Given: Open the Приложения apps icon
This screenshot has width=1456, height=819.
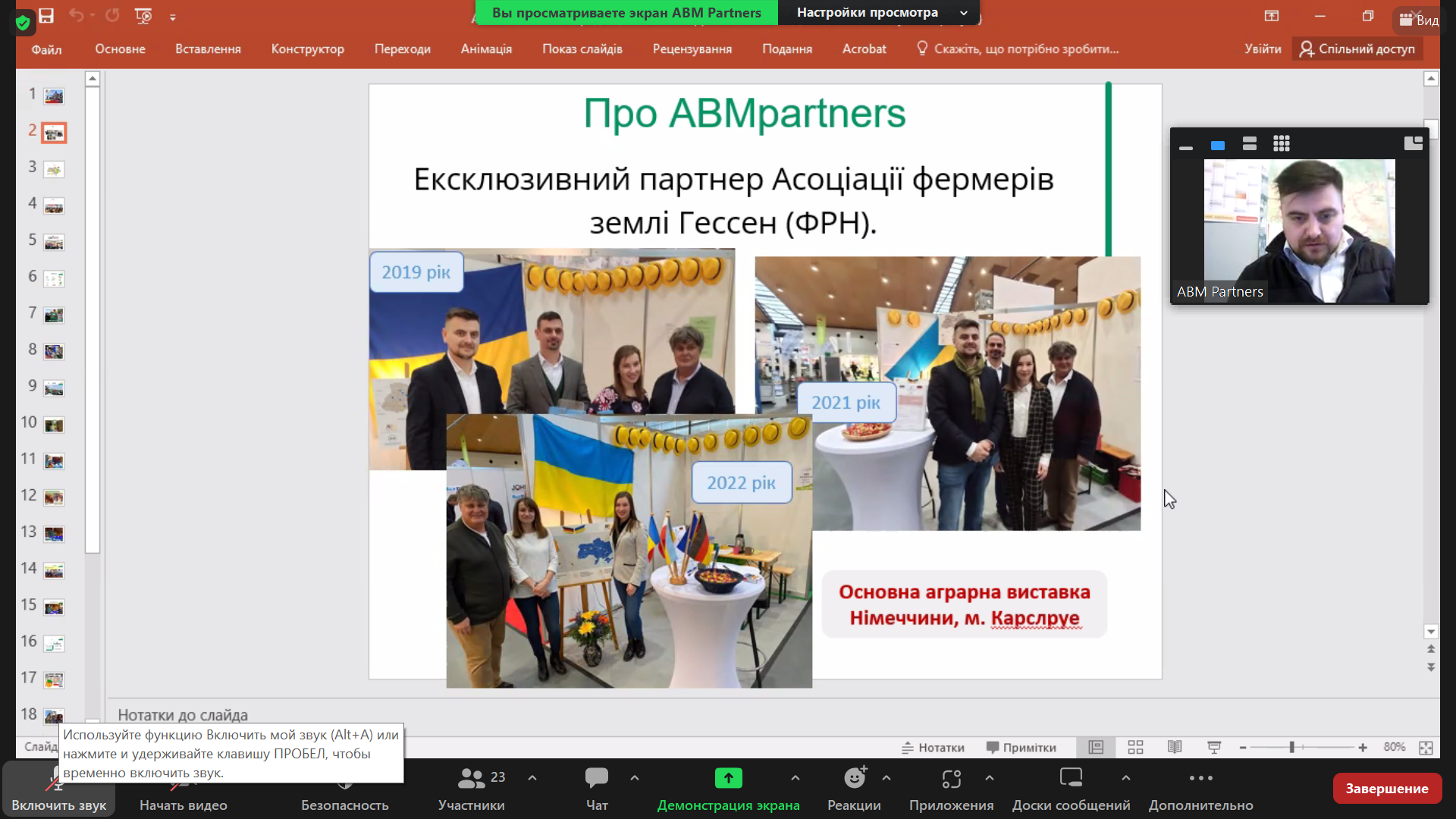Looking at the screenshot, I should pos(951,778).
